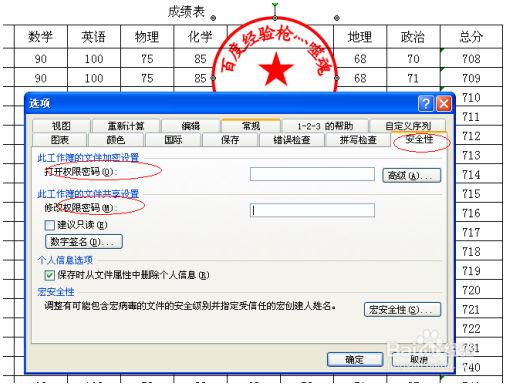Open the 数字签名 dialog

[x=84, y=242]
